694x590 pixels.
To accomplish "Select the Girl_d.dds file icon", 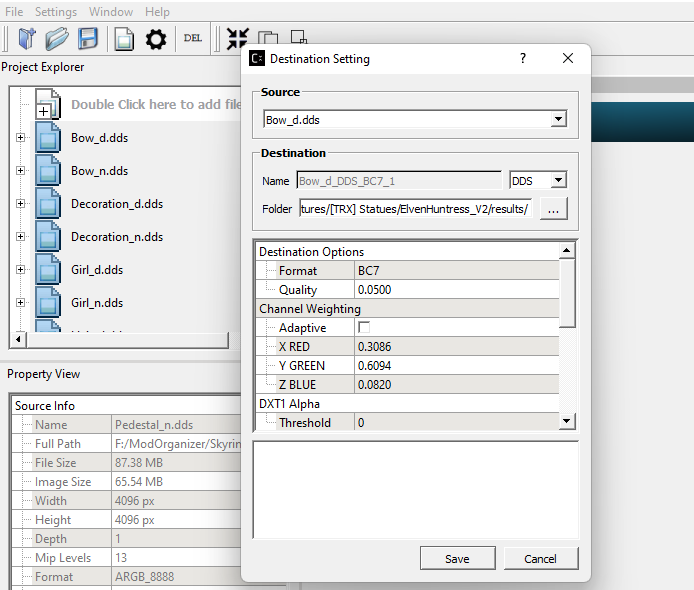I will point(48,270).
